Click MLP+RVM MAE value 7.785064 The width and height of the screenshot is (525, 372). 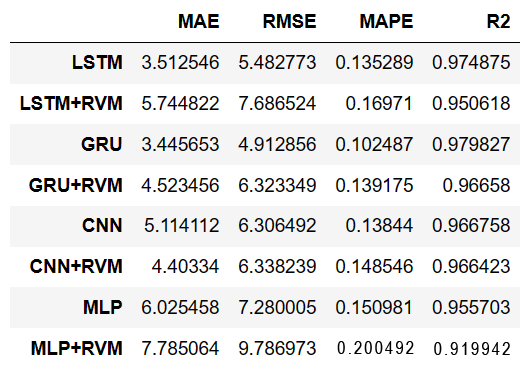pos(180,348)
